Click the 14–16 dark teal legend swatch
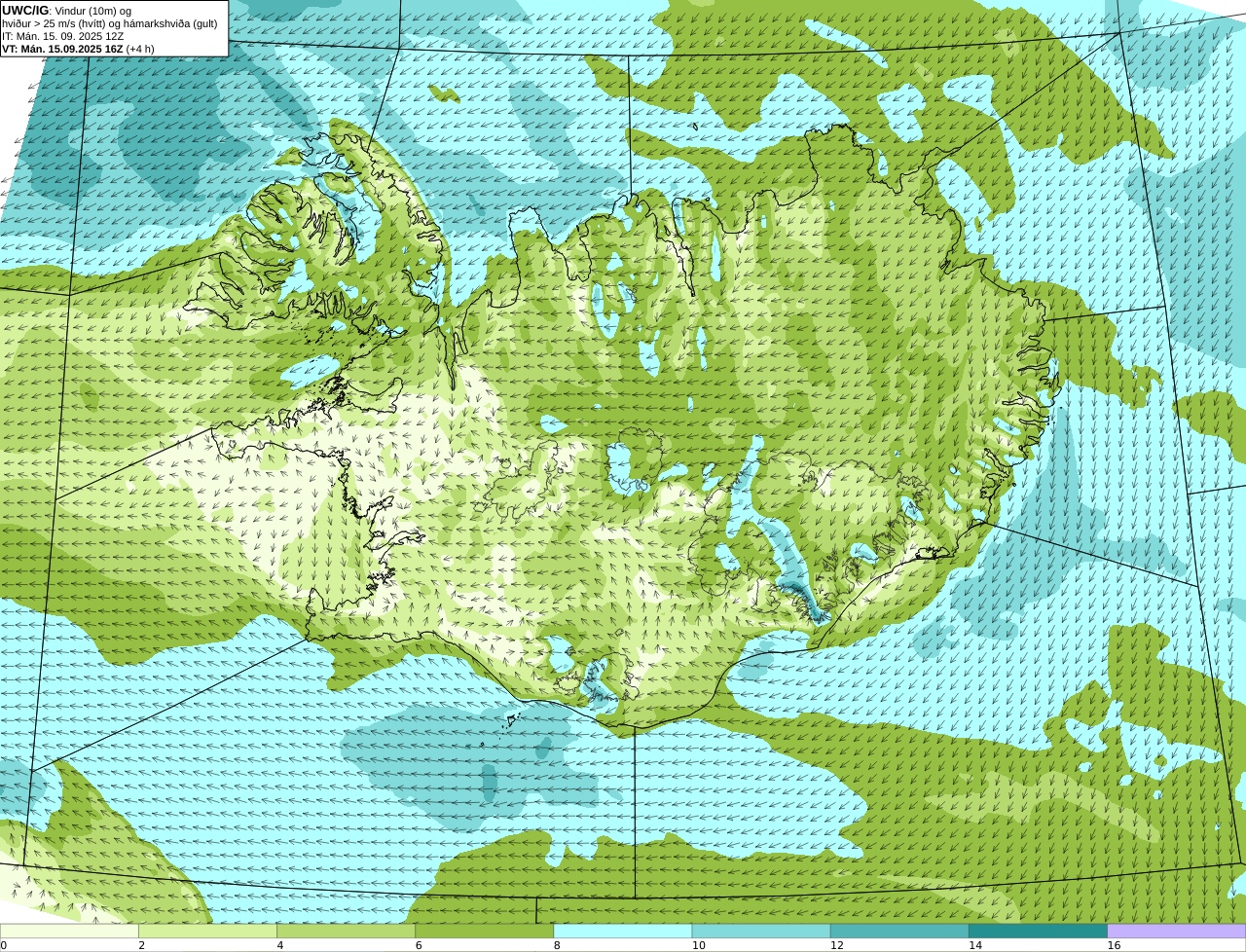 1039,931
